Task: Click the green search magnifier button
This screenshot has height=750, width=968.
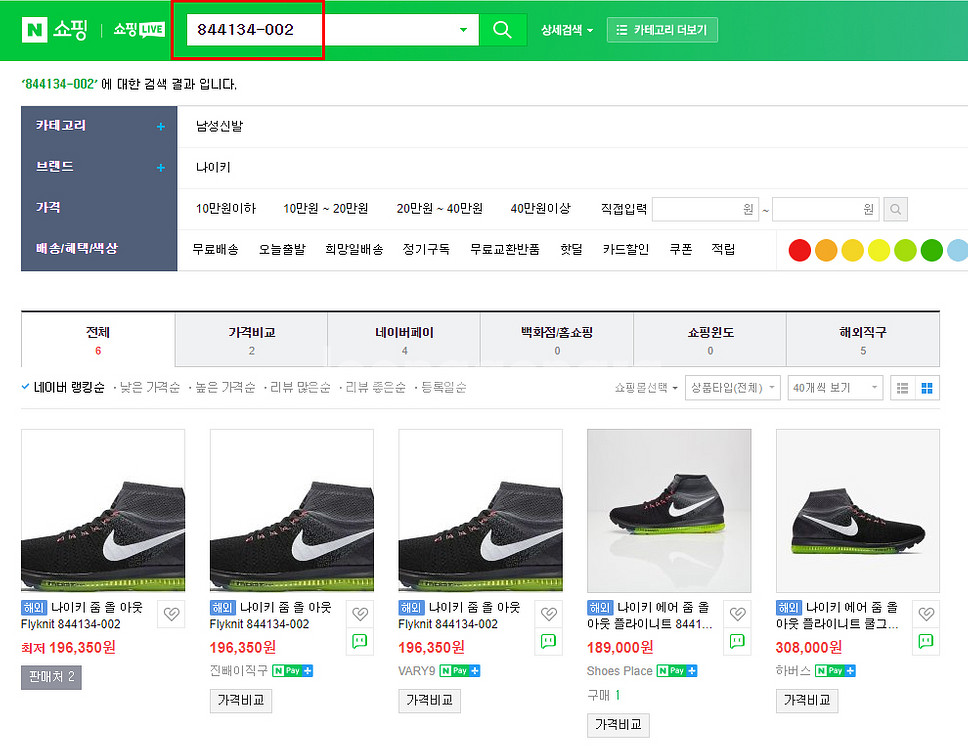Action: 503,30
